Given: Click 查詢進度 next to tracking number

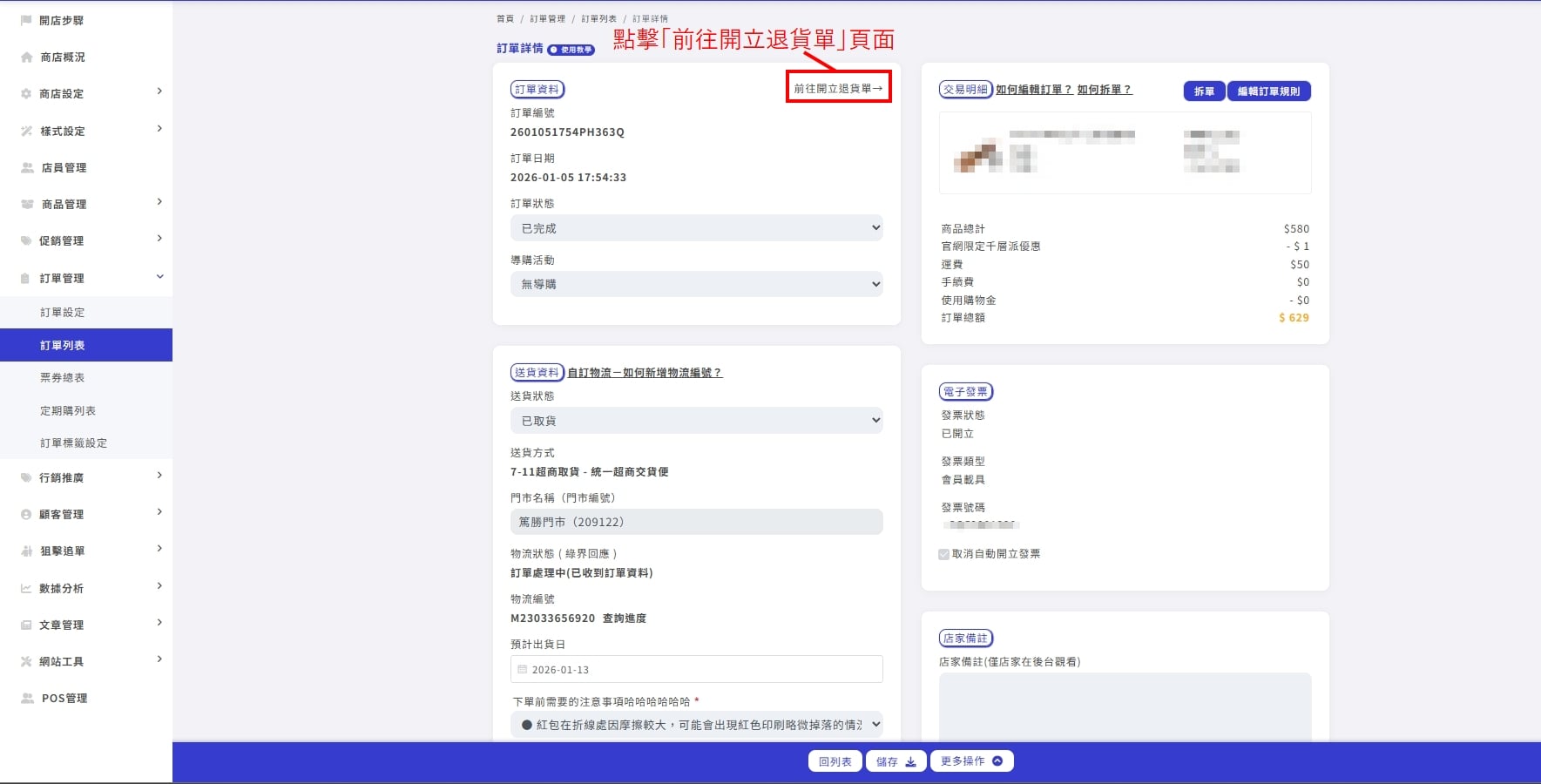Looking at the screenshot, I should coord(625,618).
